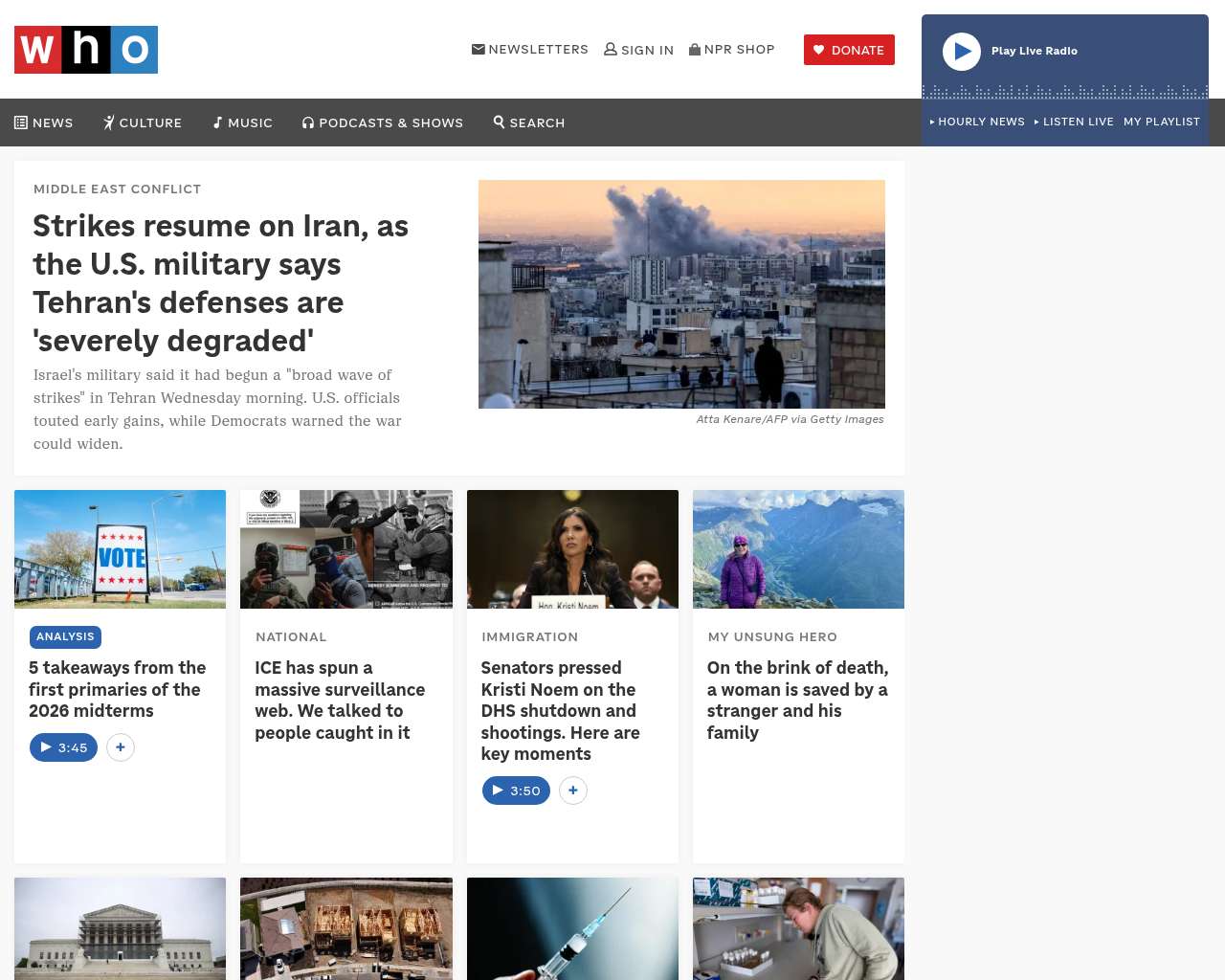
Task: Open Hourly News in the player
Action: [977, 122]
